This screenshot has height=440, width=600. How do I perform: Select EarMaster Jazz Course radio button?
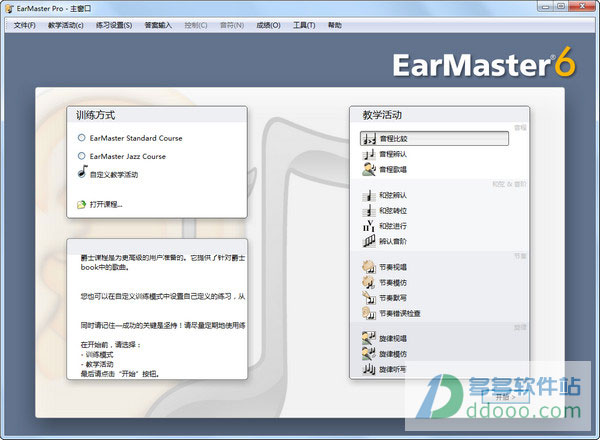(82, 156)
